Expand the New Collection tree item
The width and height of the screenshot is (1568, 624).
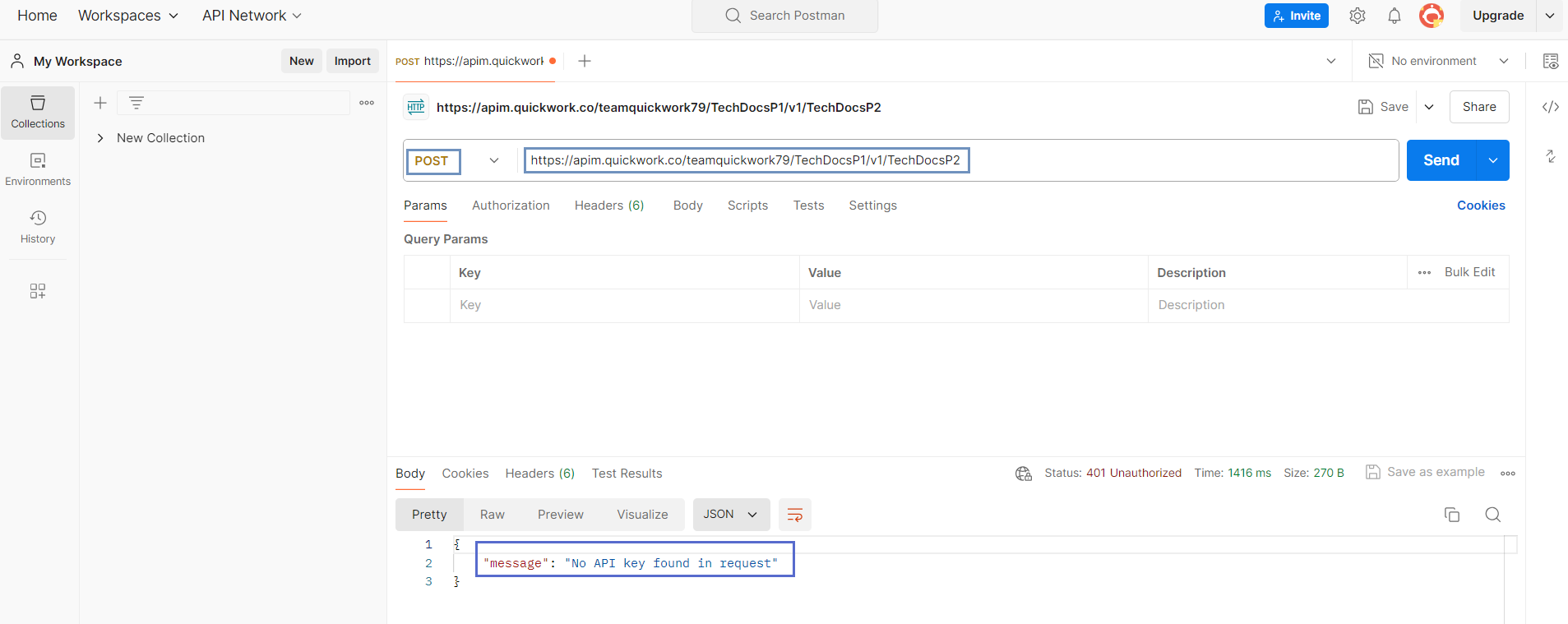(x=100, y=138)
